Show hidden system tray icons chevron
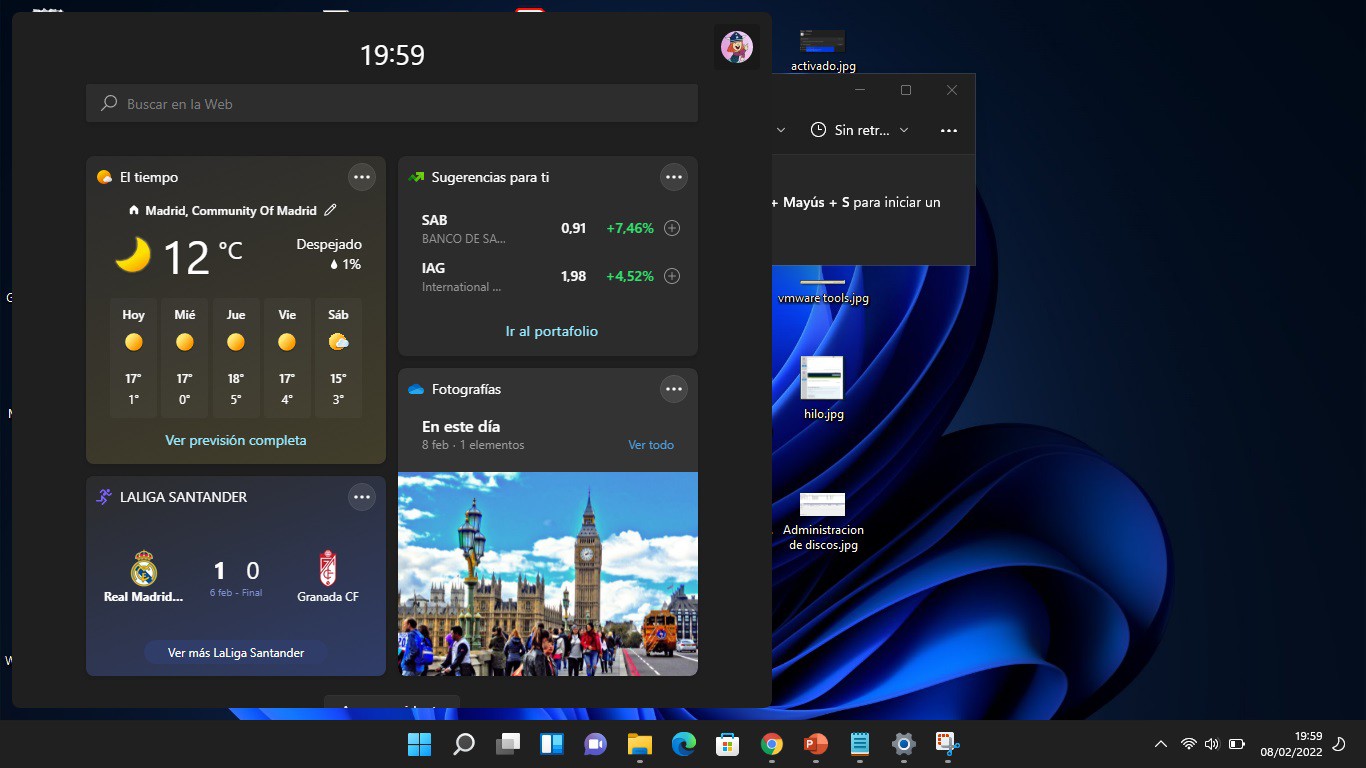 click(1160, 744)
